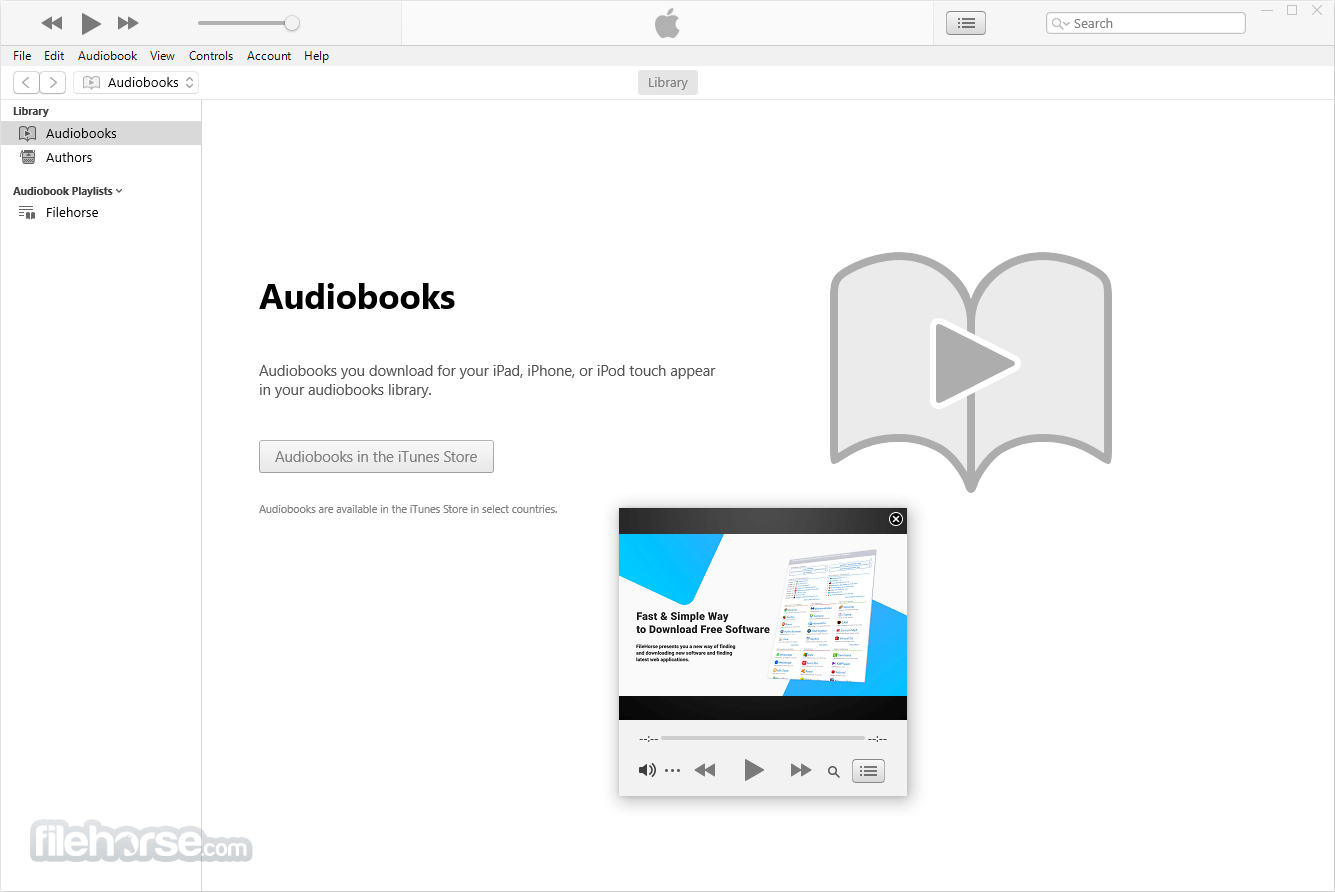Screen dimensions: 1335x892
Task: Open the Controls menu
Action: click(x=211, y=56)
